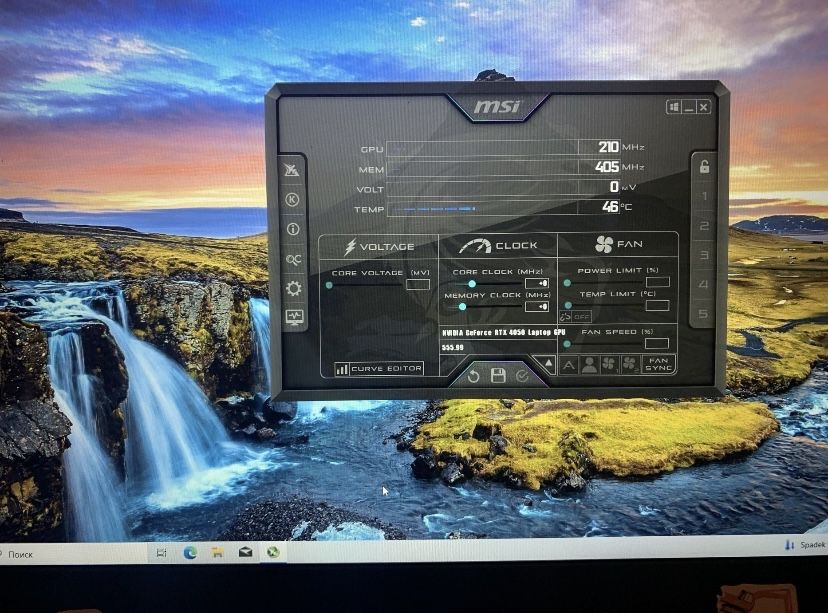The height and width of the screenshot is (613, 828).
Task: Open the Mail app from the taskbar
Action: pos(245,552)
